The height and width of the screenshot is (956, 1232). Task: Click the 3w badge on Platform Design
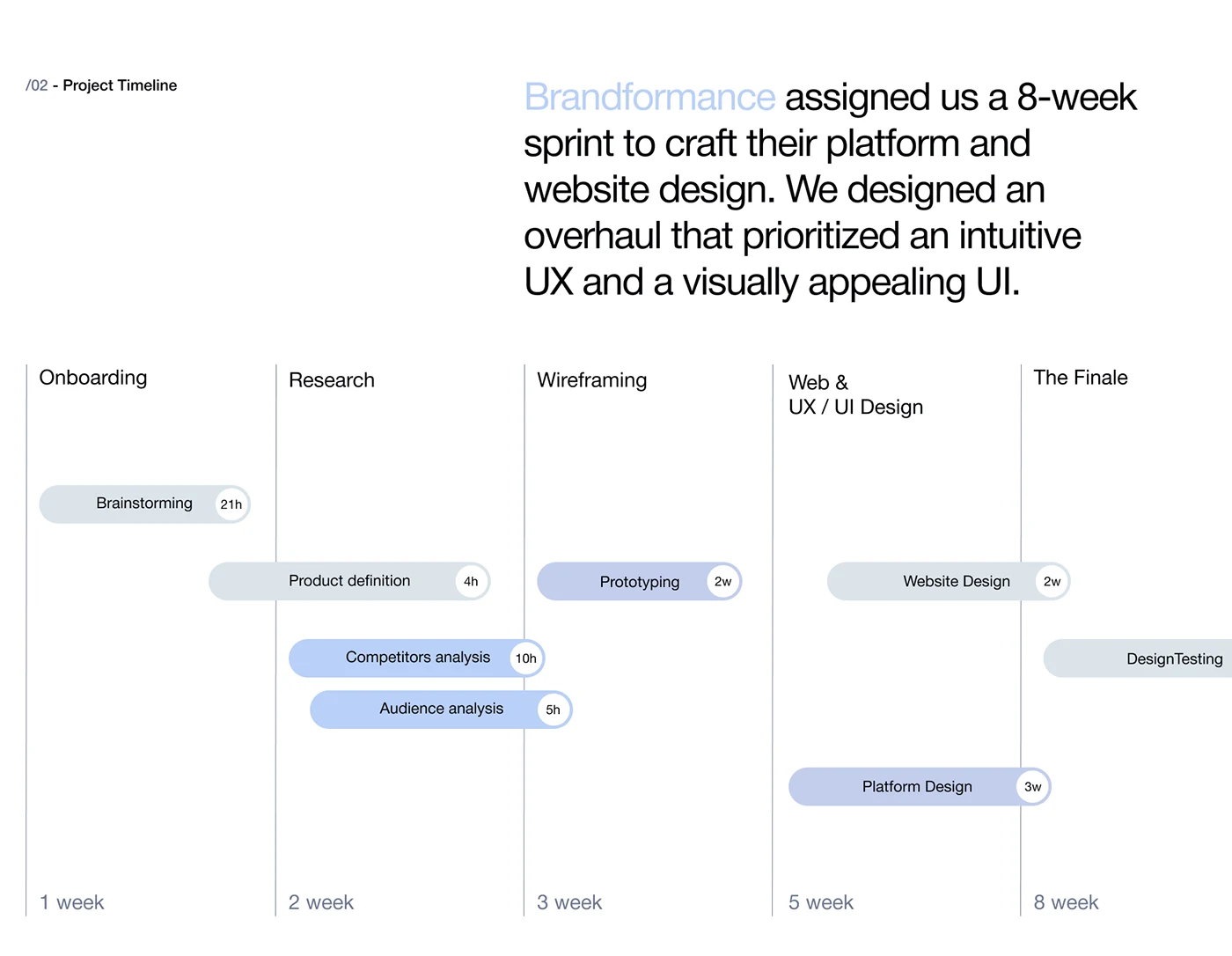[1033, 787]
